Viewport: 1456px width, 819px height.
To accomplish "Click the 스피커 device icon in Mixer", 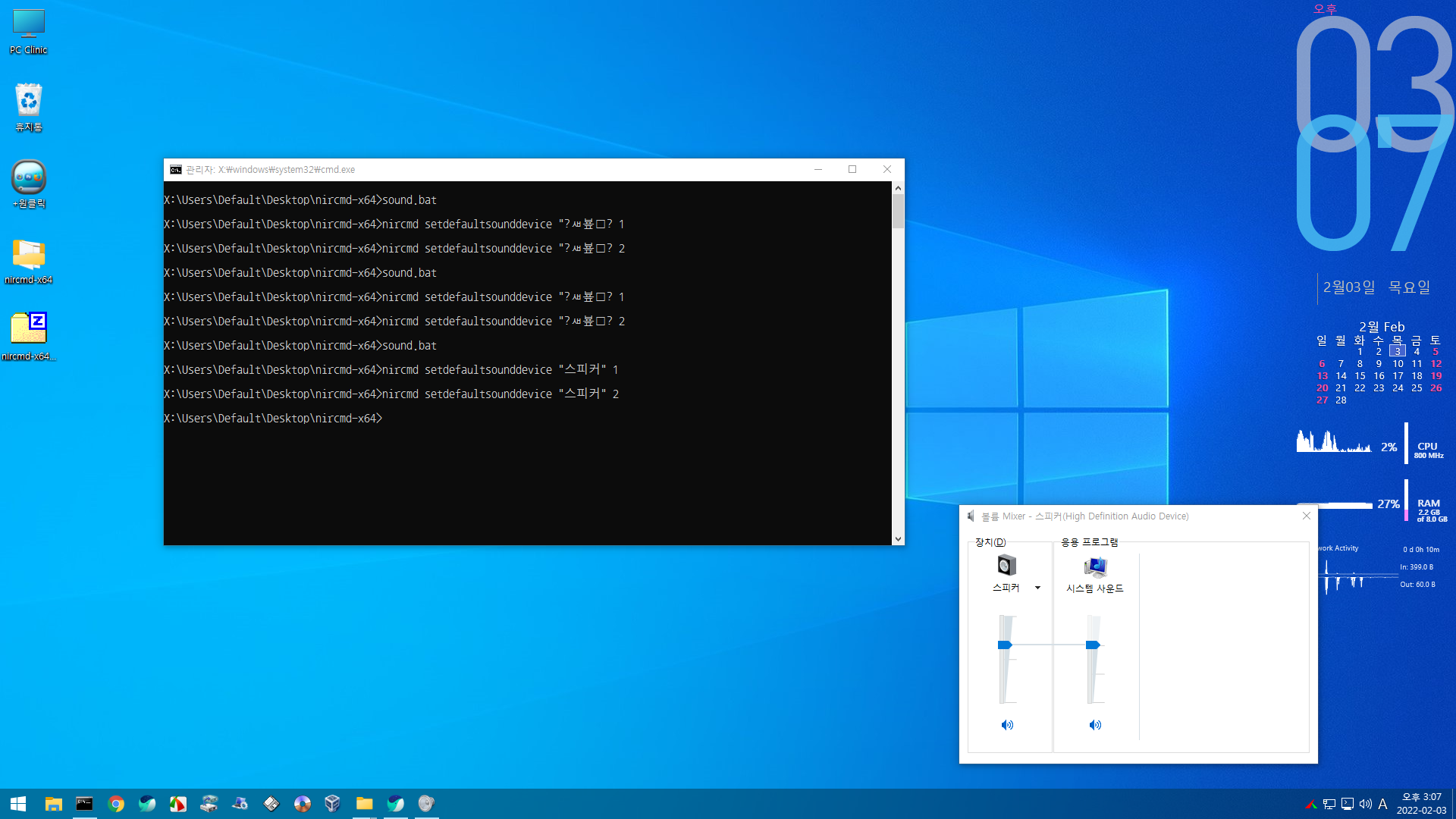I will pyautogui.click(x=1007, y=566).
